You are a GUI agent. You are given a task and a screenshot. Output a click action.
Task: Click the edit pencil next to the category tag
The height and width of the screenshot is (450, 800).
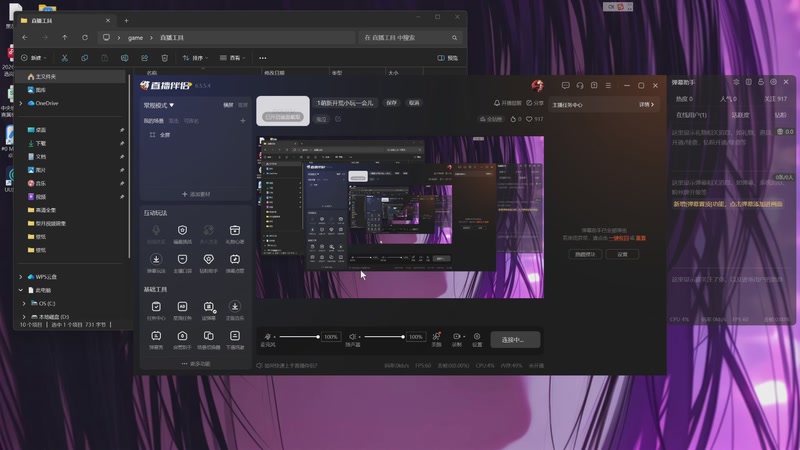(338, 119)
